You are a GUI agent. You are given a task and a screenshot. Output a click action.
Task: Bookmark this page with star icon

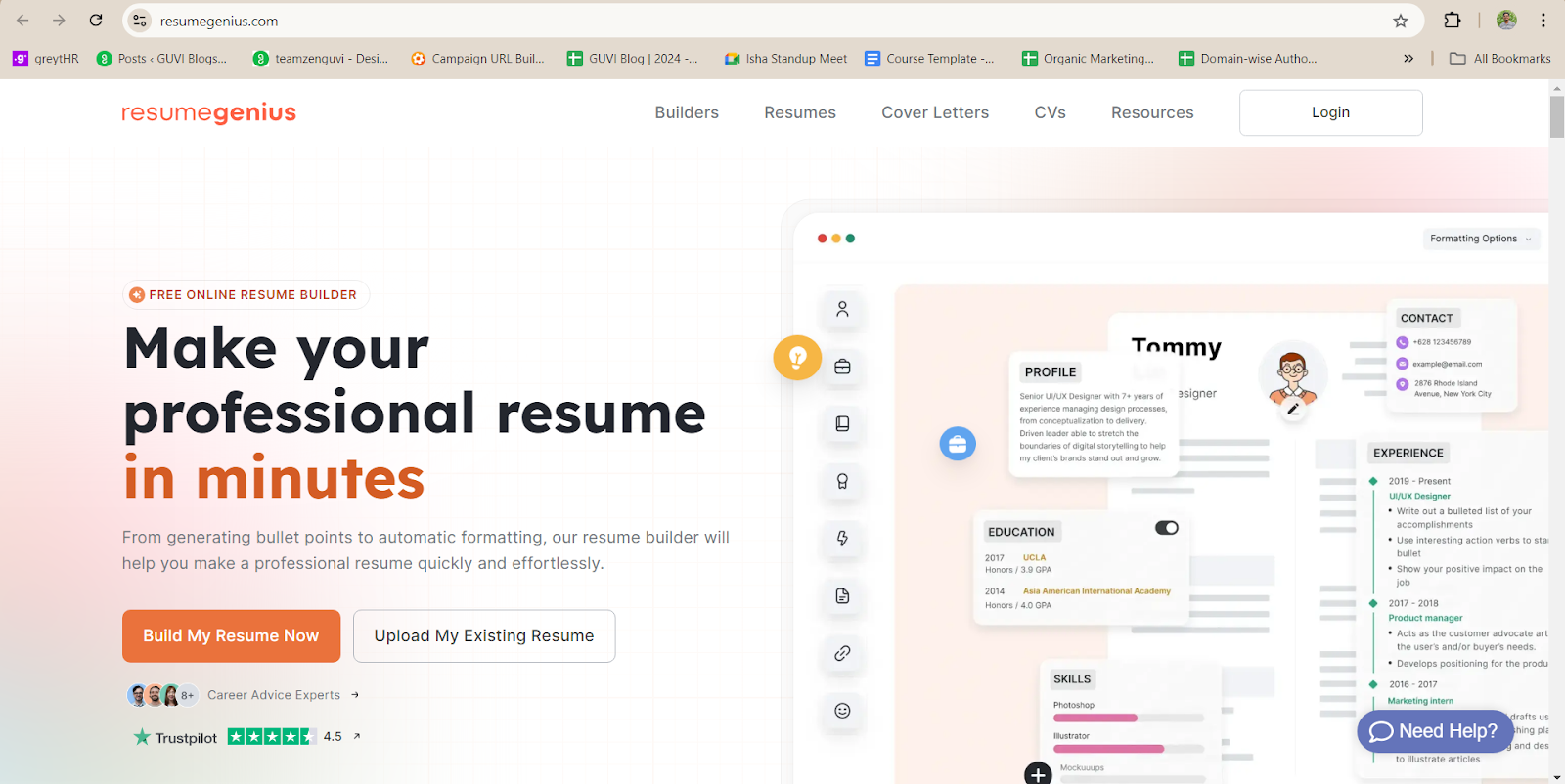(x=1401, y=21)
